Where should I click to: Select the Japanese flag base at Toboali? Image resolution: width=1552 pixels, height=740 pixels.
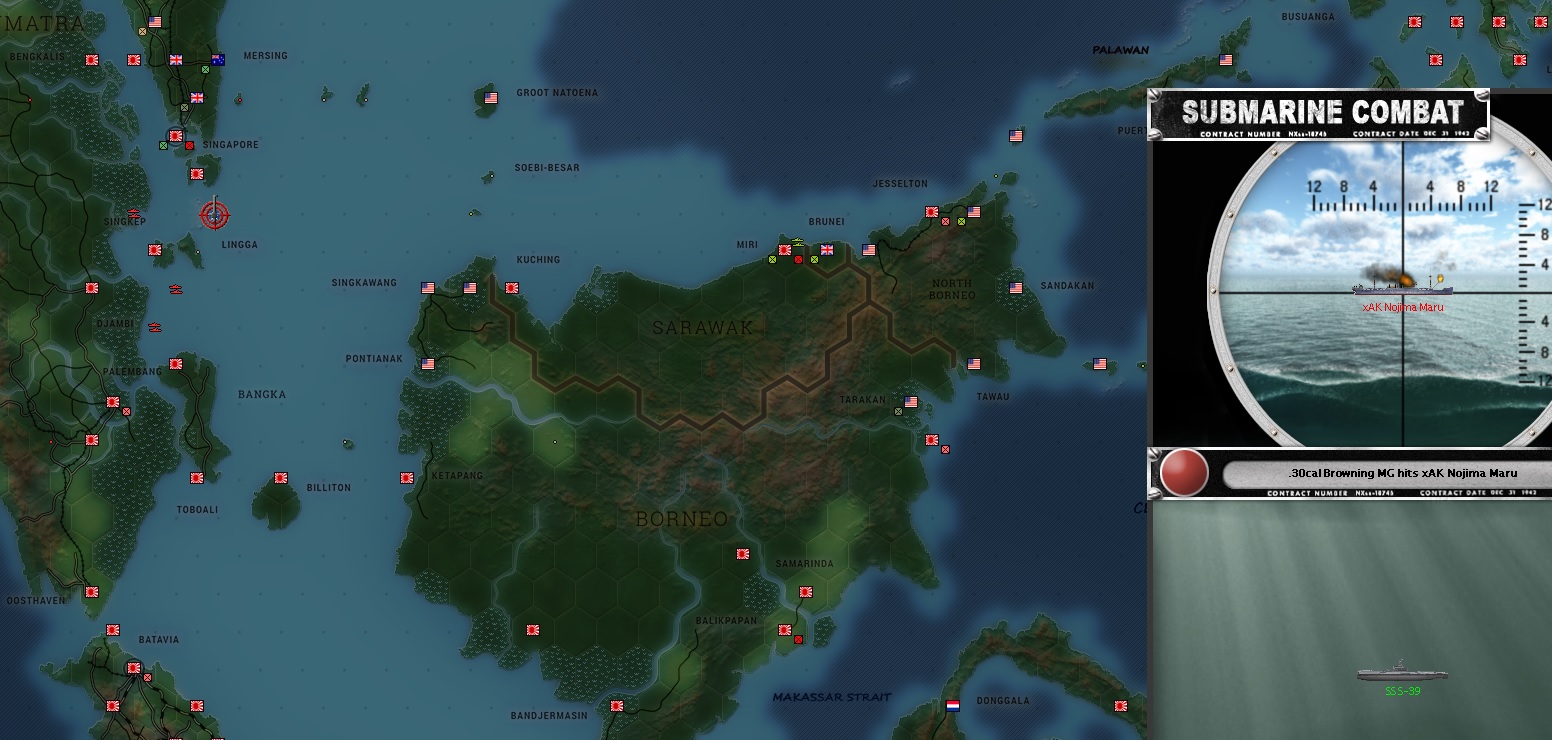coord(197,478)
